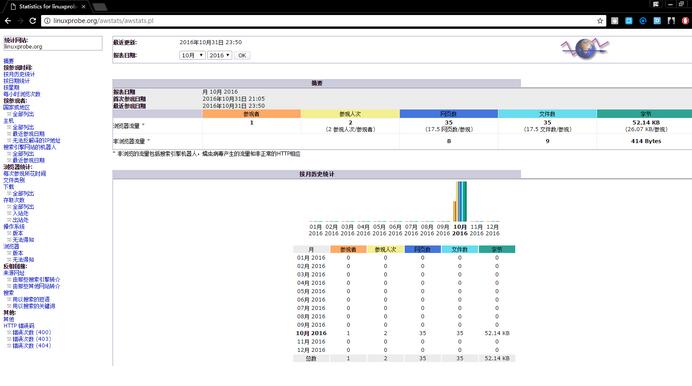Open 无法得知 under 操作系统

(23, 240)
